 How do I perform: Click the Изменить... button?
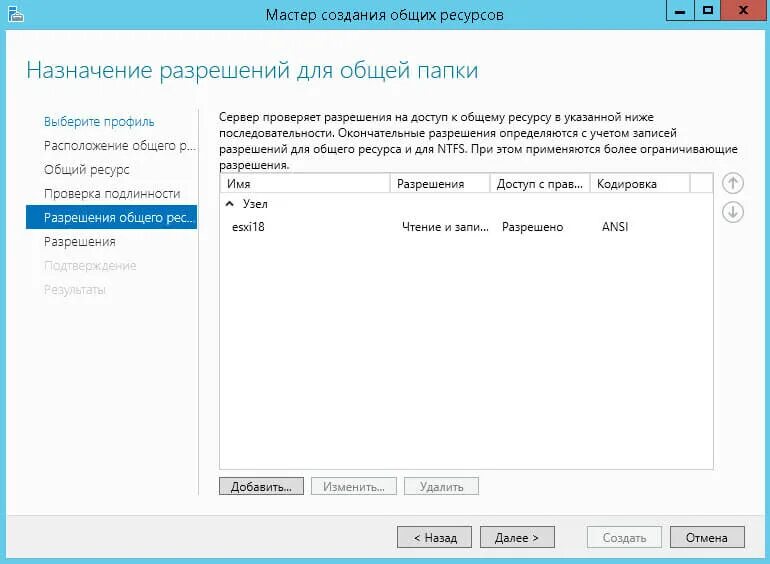click(354, 486)
